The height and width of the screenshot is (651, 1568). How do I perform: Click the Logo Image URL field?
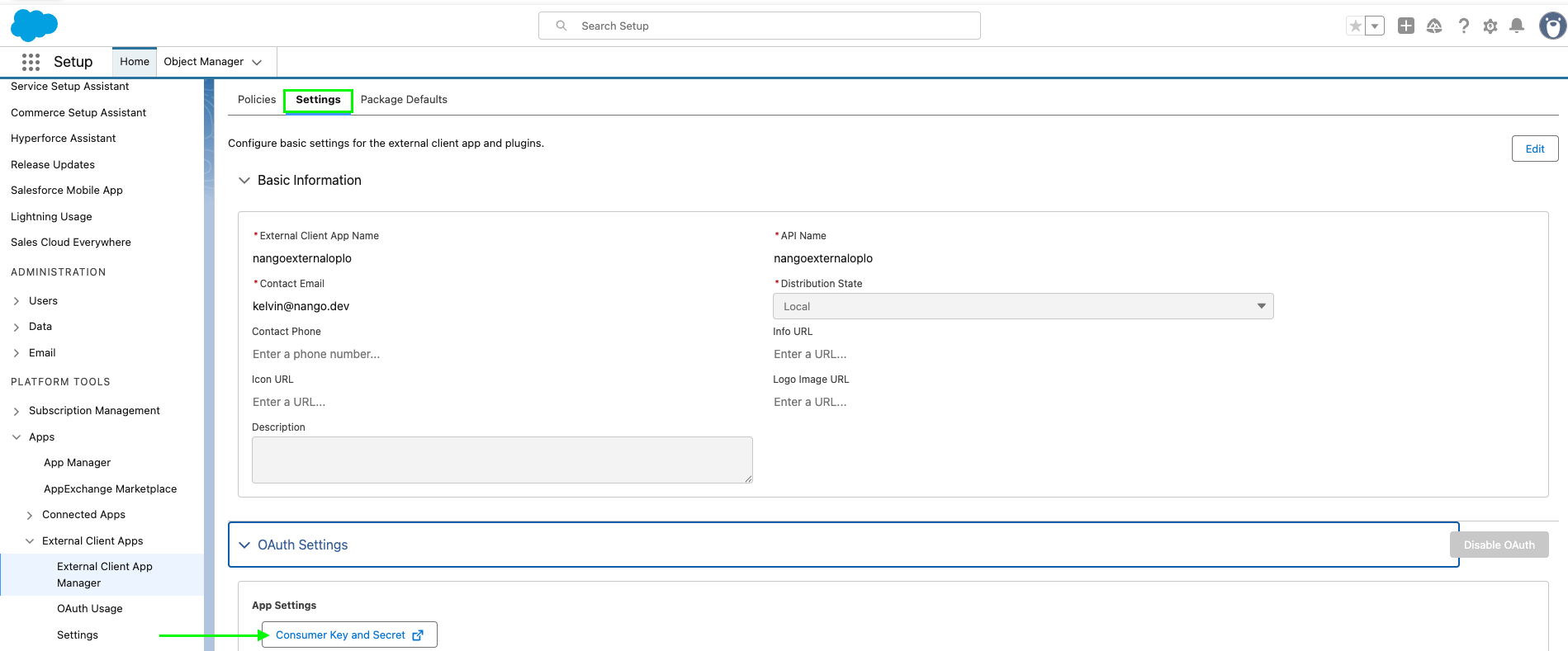(1023, 402)
